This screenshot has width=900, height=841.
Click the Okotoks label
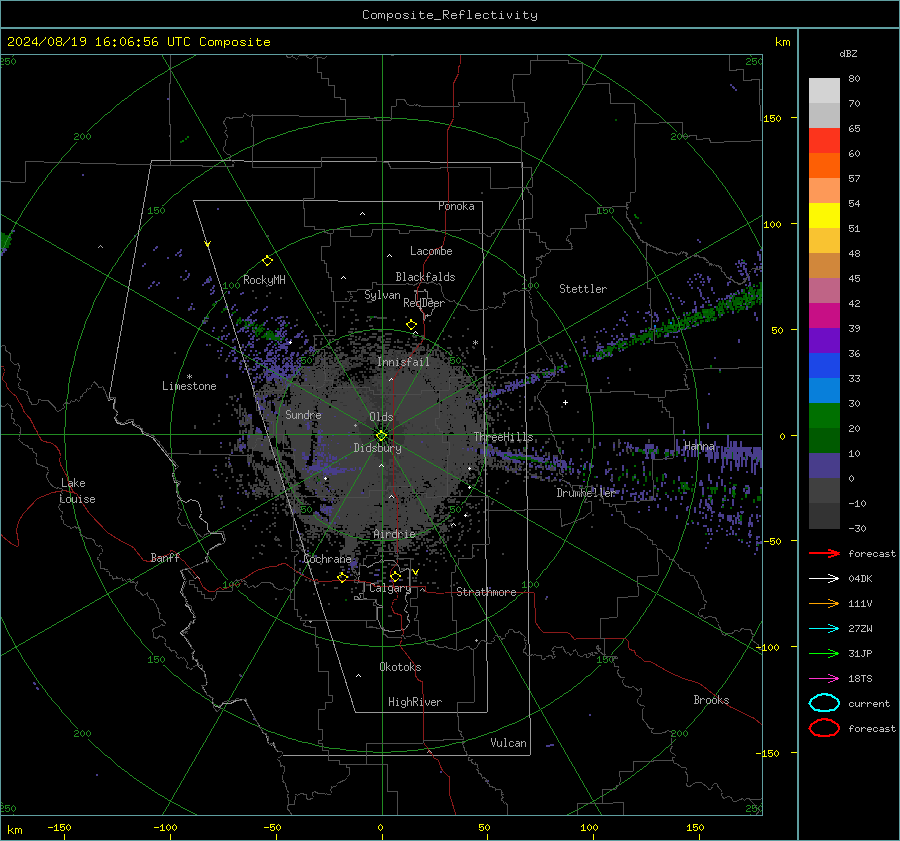(400, 666)
